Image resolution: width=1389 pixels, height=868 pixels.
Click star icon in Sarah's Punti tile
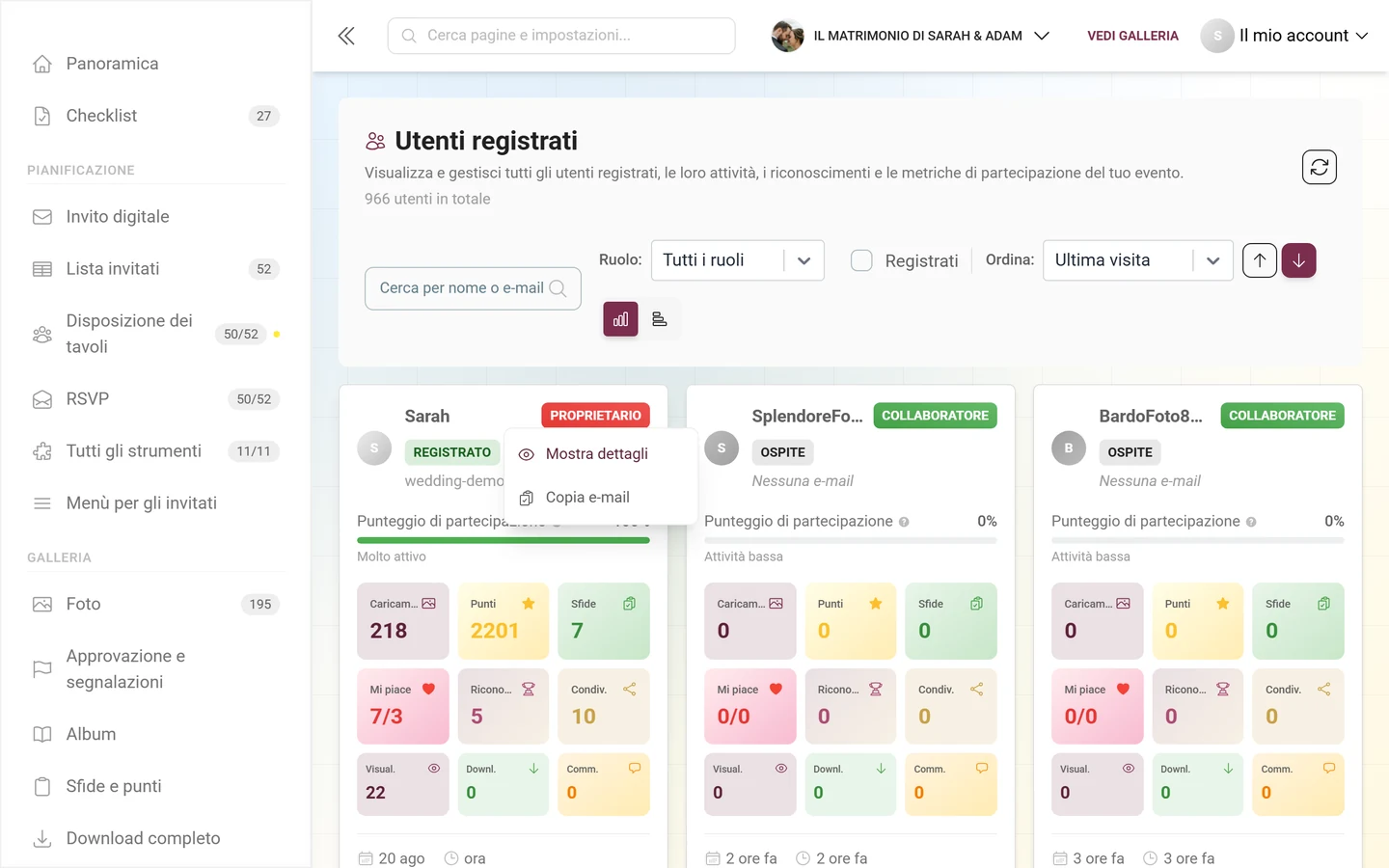529,604
